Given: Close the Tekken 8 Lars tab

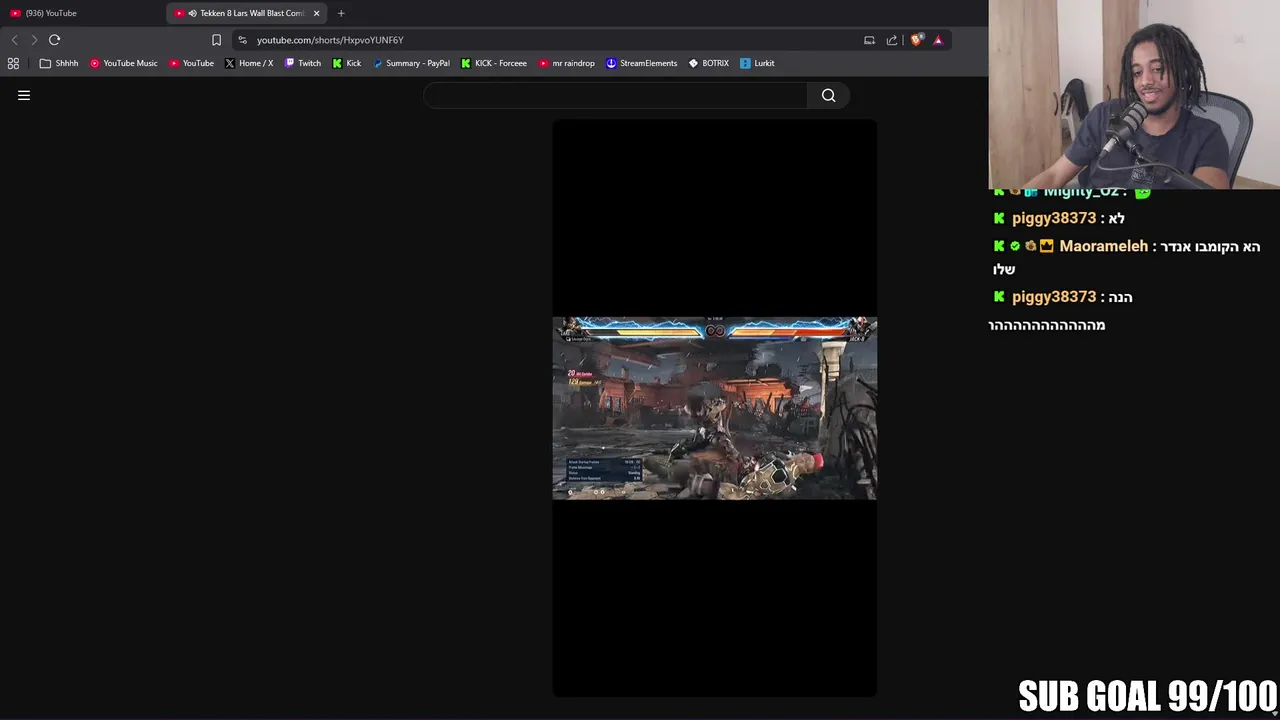Looking at the screenshot, I should point(317,13).
